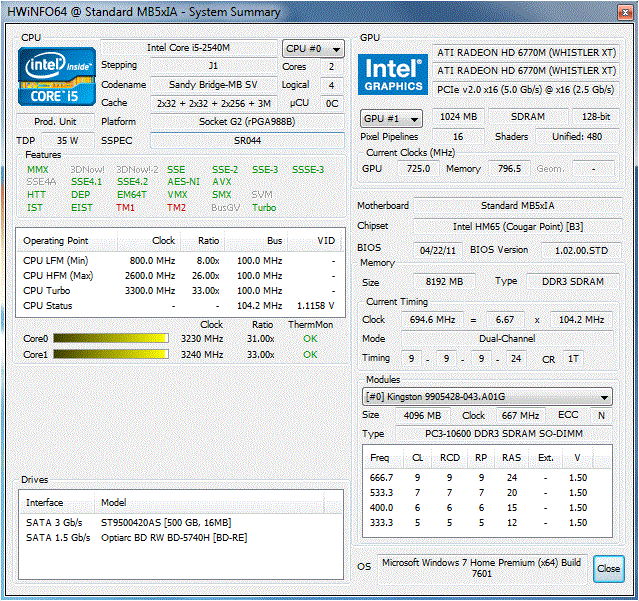Click the PCIe v2.0 x16 bus field

526,90
